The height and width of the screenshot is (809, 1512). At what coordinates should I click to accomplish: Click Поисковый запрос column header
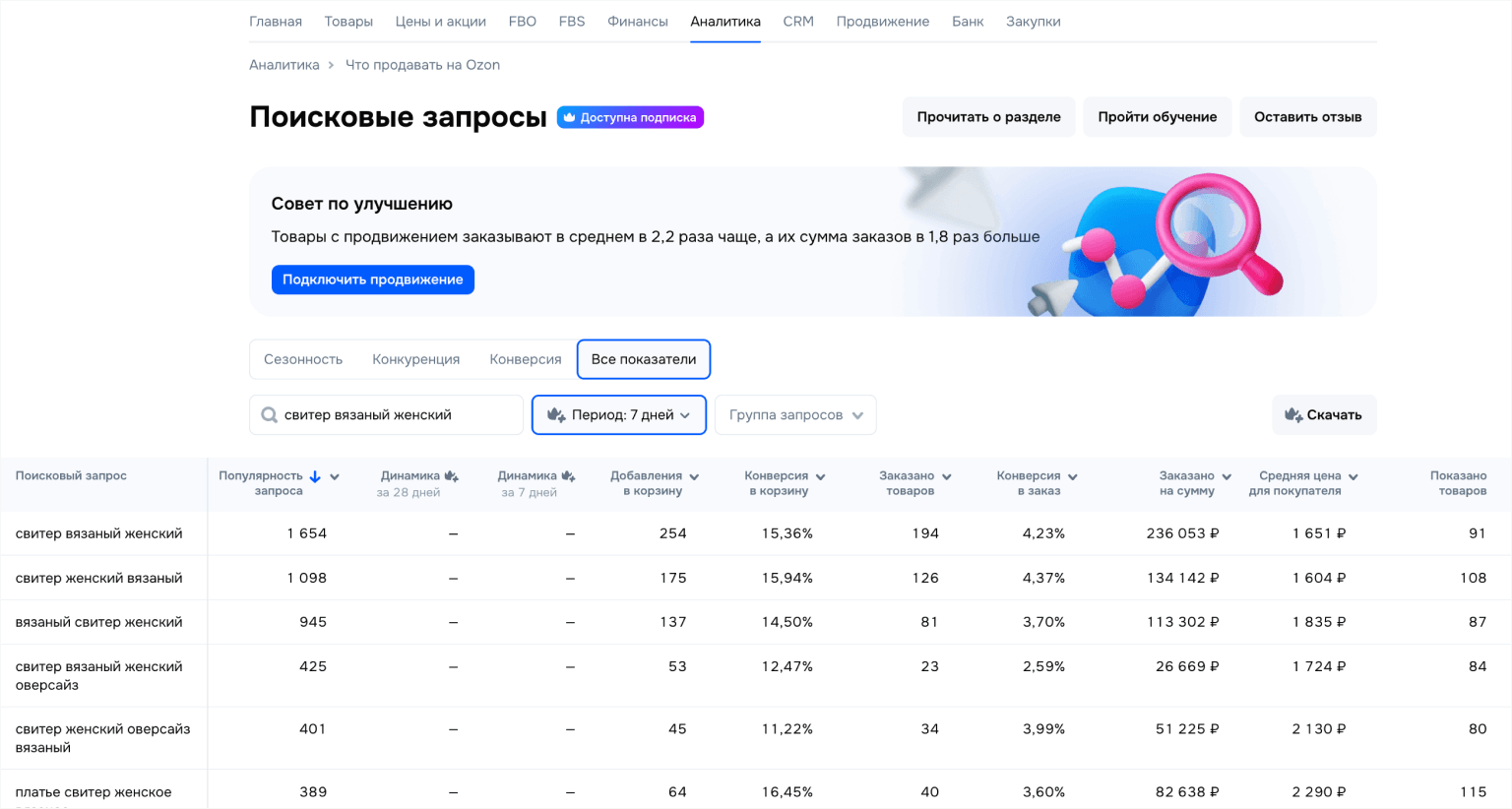[x=71, y=476]
